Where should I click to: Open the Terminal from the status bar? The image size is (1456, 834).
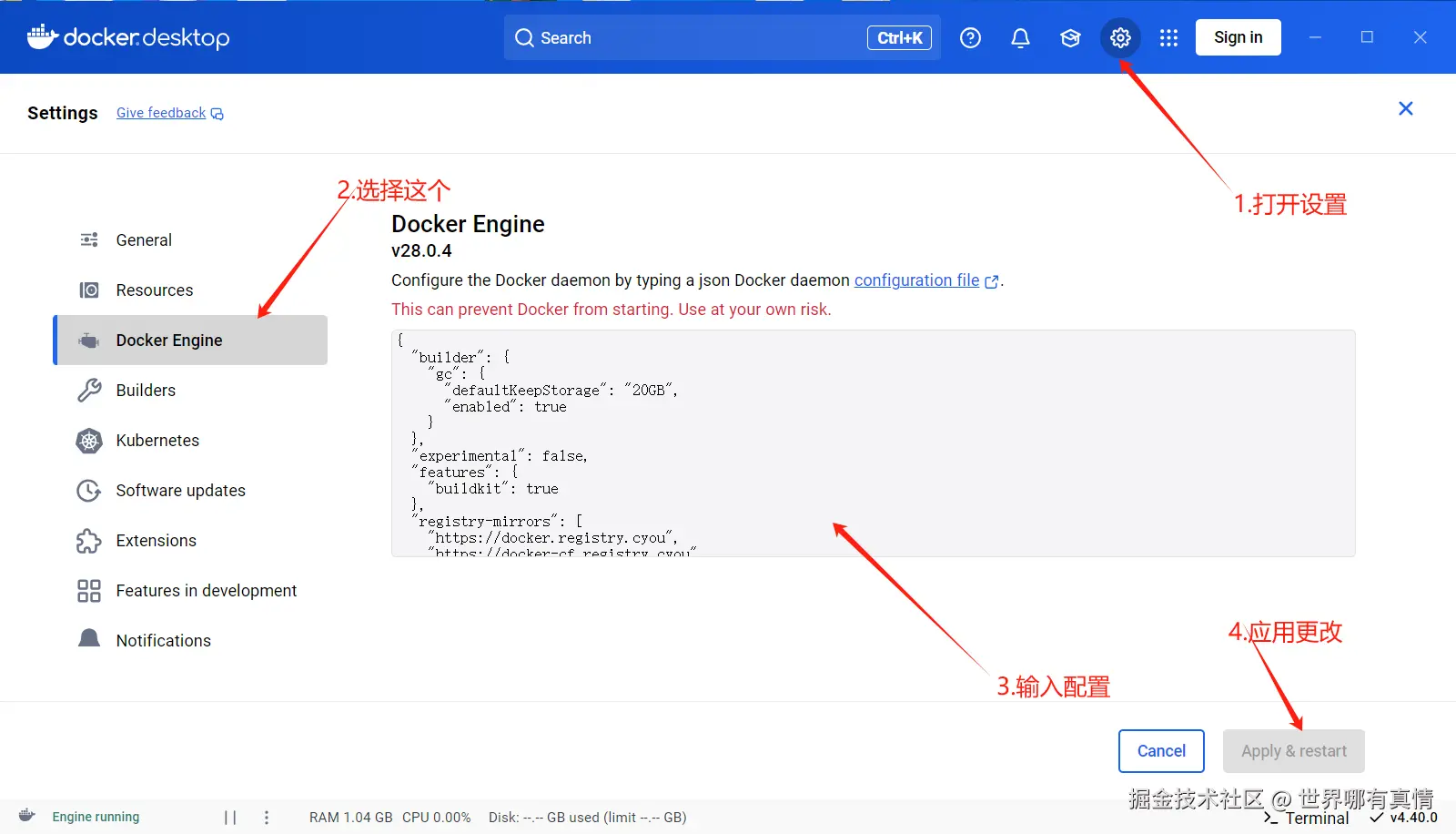(x=1307, y=819)
